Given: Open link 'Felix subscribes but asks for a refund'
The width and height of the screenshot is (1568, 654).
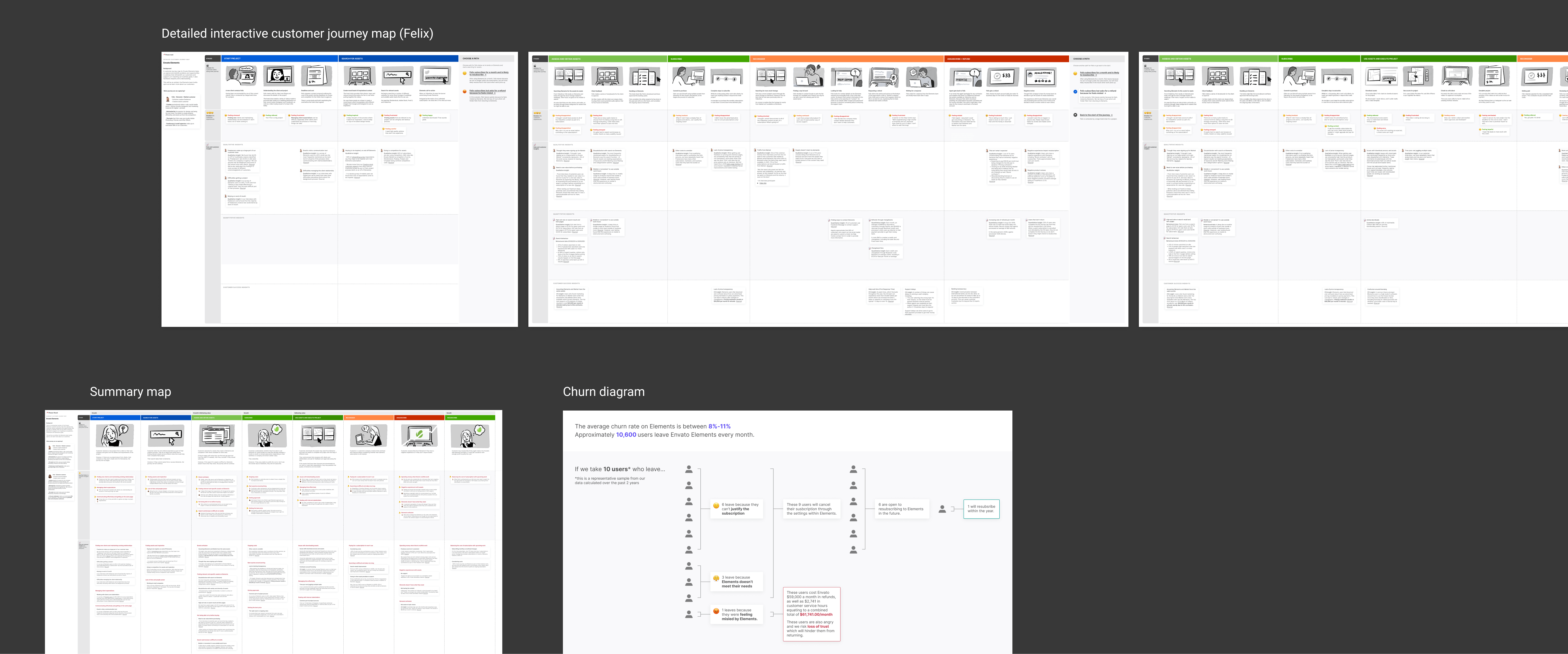Looking at the screenshot, I should pyautogui.click(x=488, y=92).
